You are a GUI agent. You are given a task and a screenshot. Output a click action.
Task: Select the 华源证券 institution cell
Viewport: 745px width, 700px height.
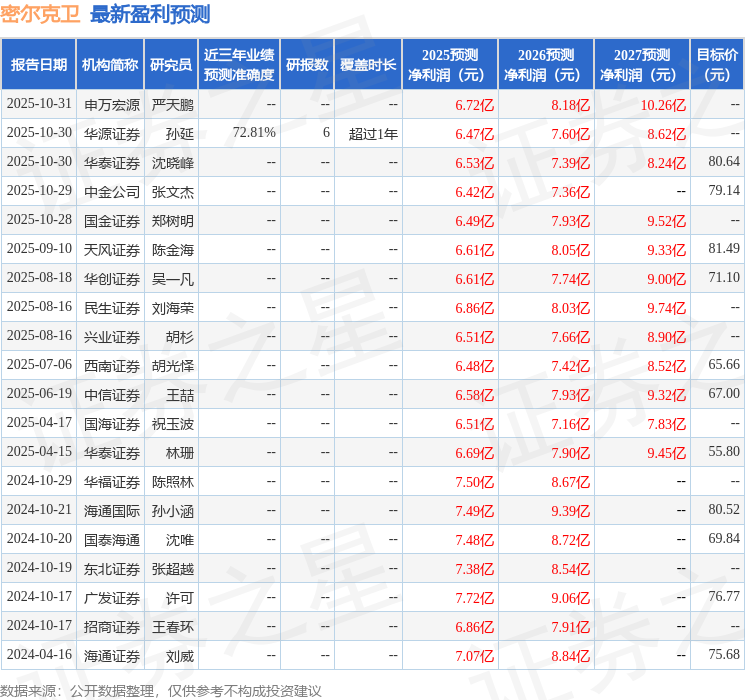(112, 134)
